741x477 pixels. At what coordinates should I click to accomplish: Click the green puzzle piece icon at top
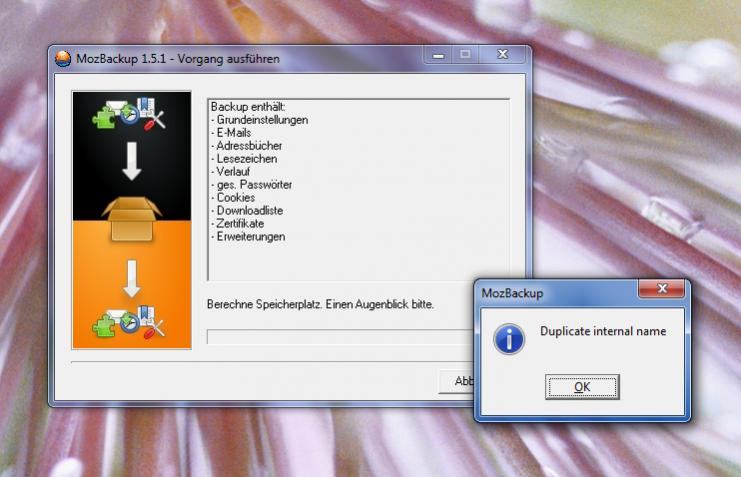click(104, 118)
